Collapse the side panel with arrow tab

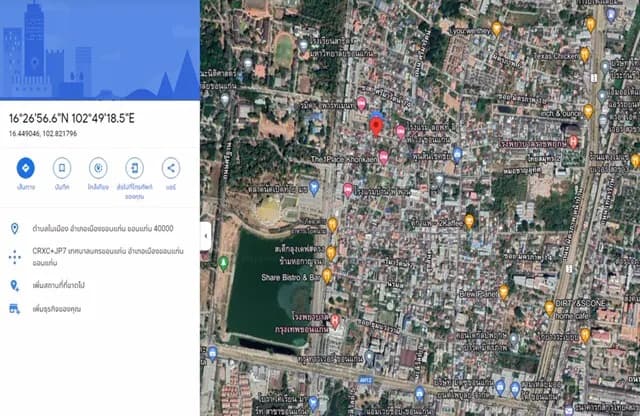pos(205,236)
